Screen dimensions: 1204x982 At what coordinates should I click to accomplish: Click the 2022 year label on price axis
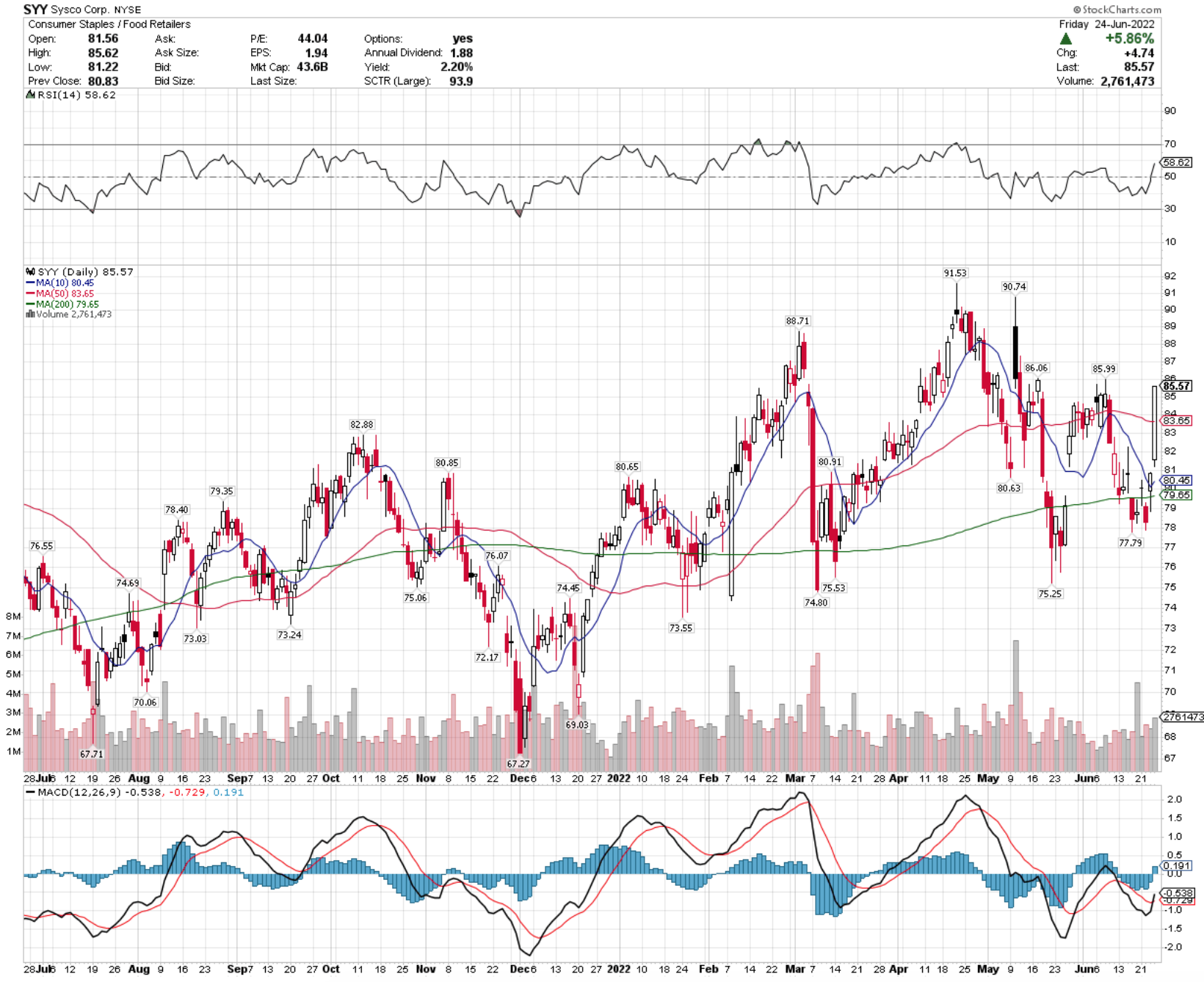[619, 778]
